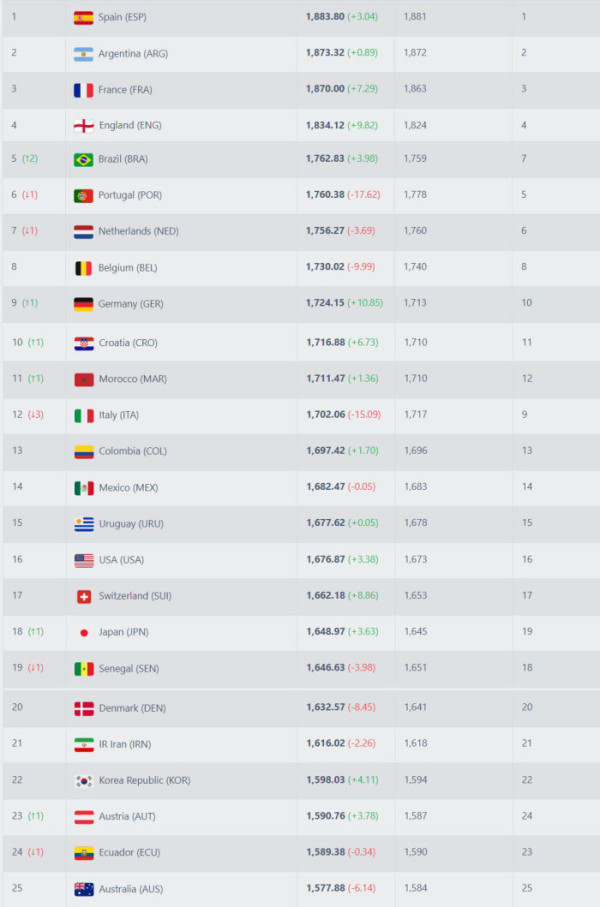Click the Australia flag icon

point(84,889)
